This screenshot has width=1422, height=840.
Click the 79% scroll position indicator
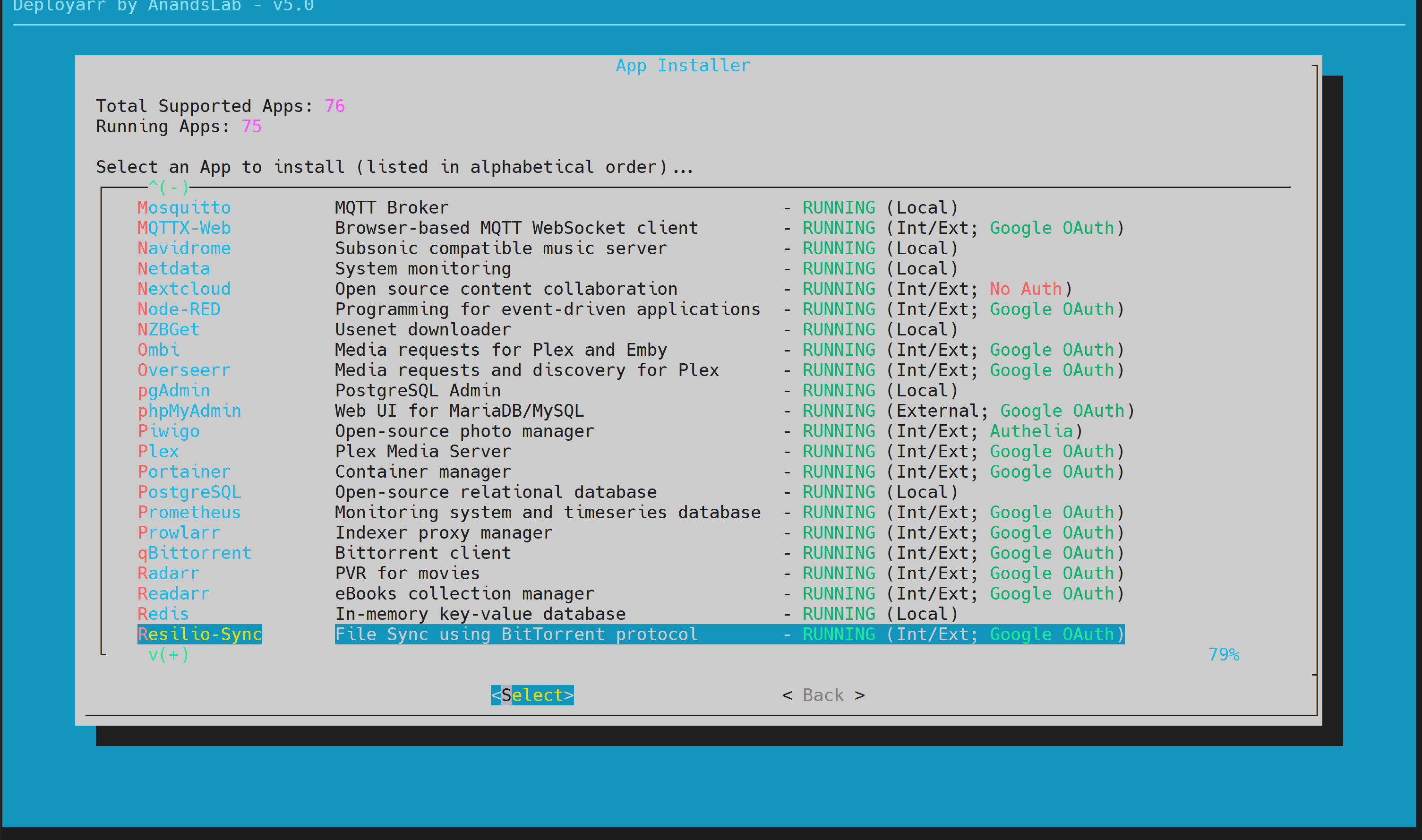click(x=1223, y=654)
